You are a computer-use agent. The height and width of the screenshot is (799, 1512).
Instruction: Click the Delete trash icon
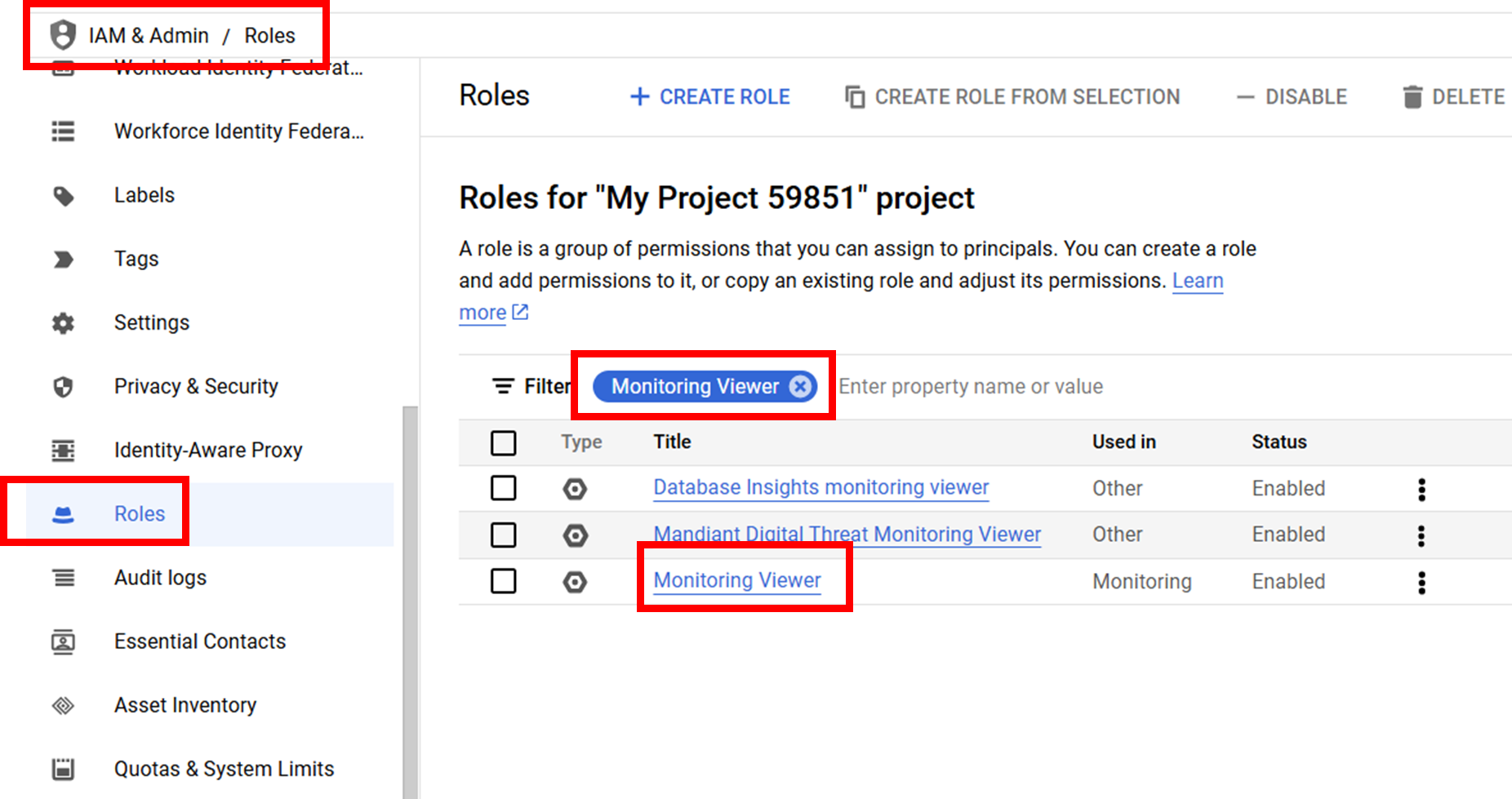[1412, 97]
